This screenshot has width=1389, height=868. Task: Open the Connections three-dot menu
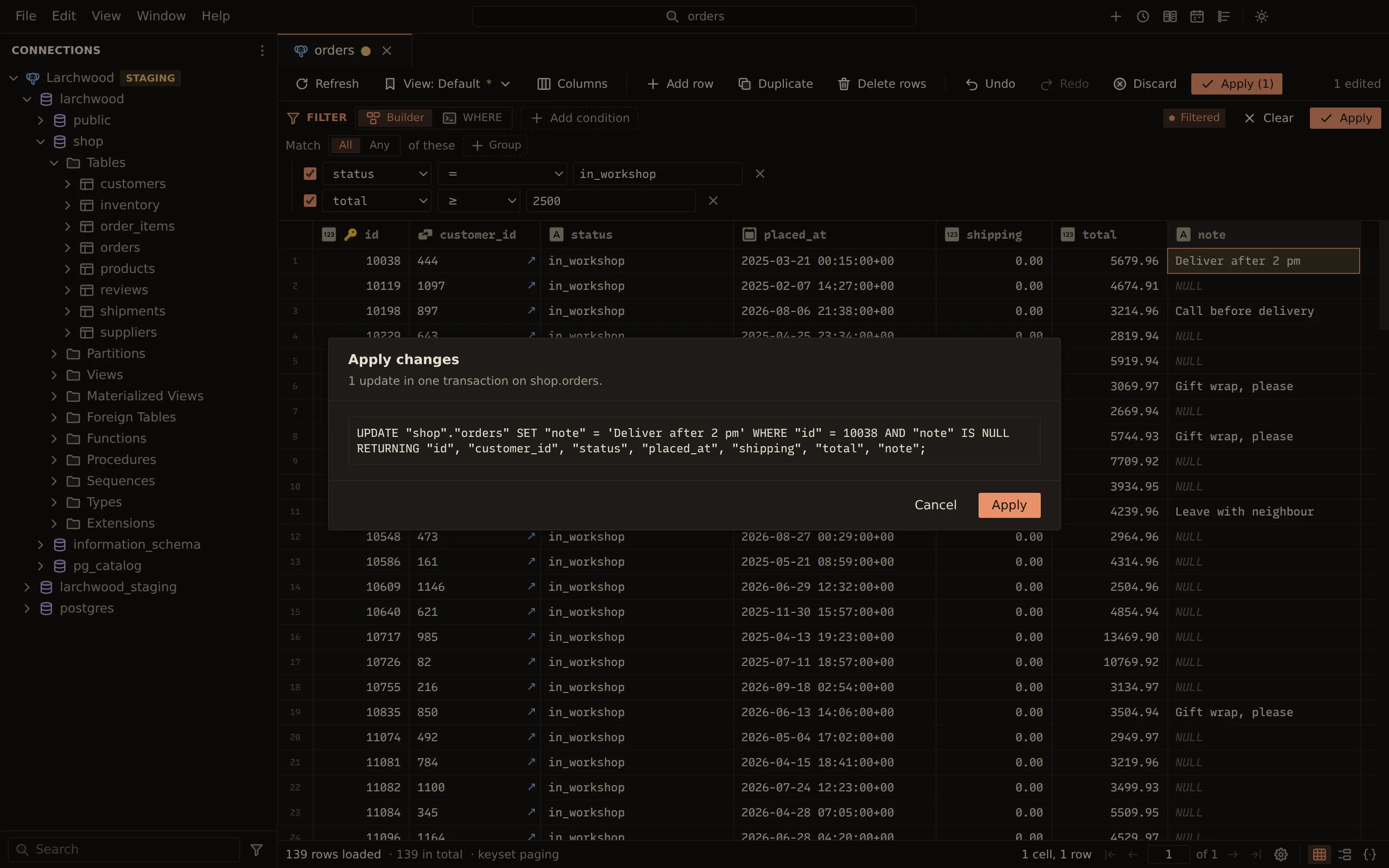[262, 51]
